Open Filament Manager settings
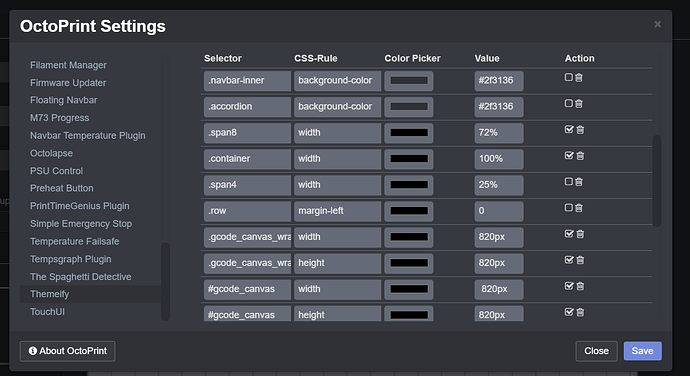690x376 pixels. coord(68,65)
